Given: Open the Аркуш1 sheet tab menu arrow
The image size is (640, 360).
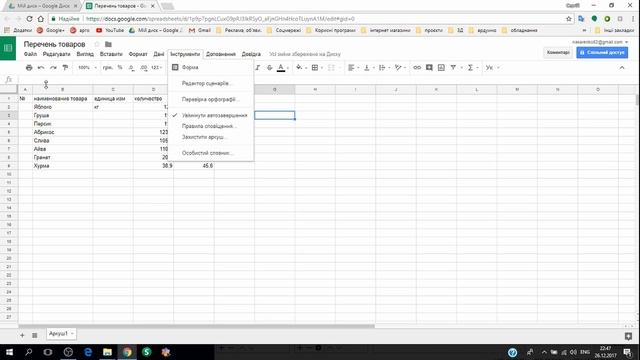Looking at the screenshot, I should (x=72, y=333).
